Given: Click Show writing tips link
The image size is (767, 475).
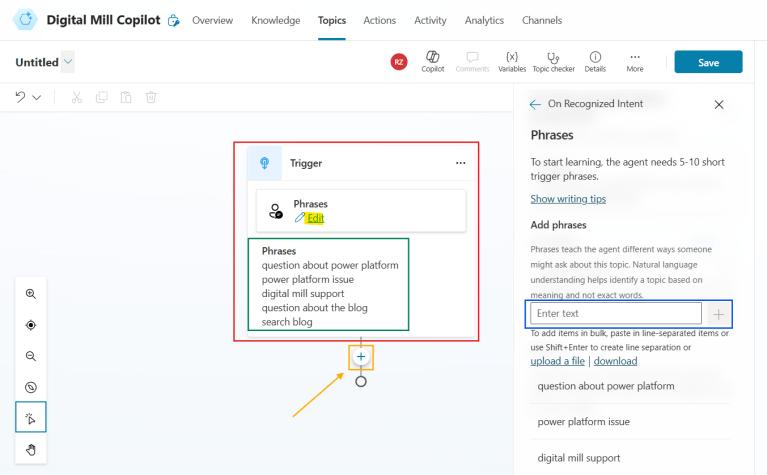Looking at the screenshot, I should tap(568, 199).
